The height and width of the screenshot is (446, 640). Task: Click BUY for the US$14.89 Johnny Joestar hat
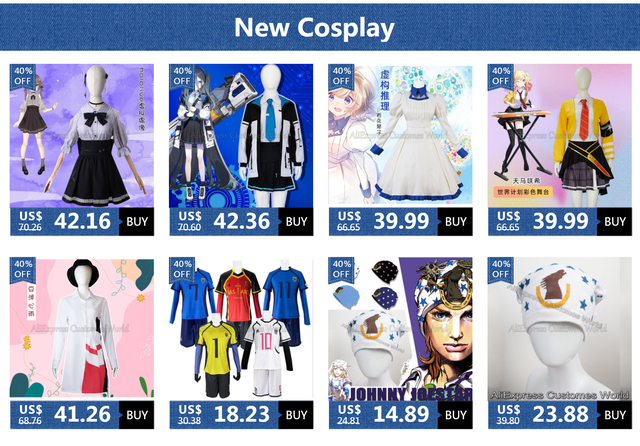click(x=455, y=415)
